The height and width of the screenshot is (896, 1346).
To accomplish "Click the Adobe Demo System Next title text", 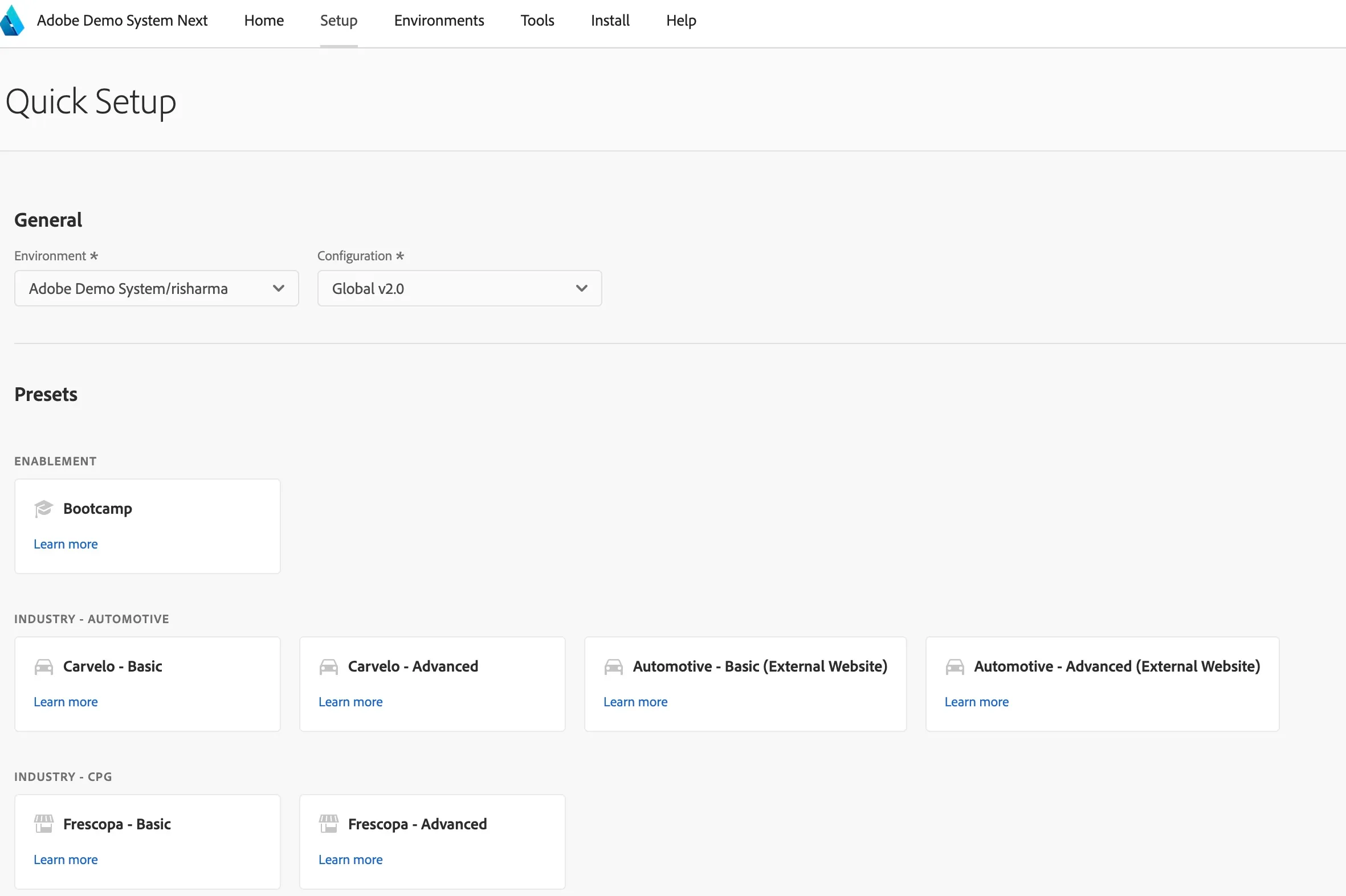I will [x=122, y=21].
